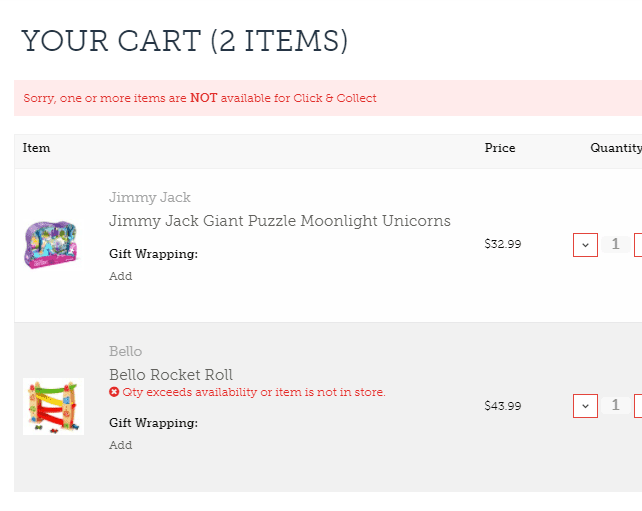This screenshot has width=642, height=511.
Task: Click the Quantity column header
Action: point(615,148)
